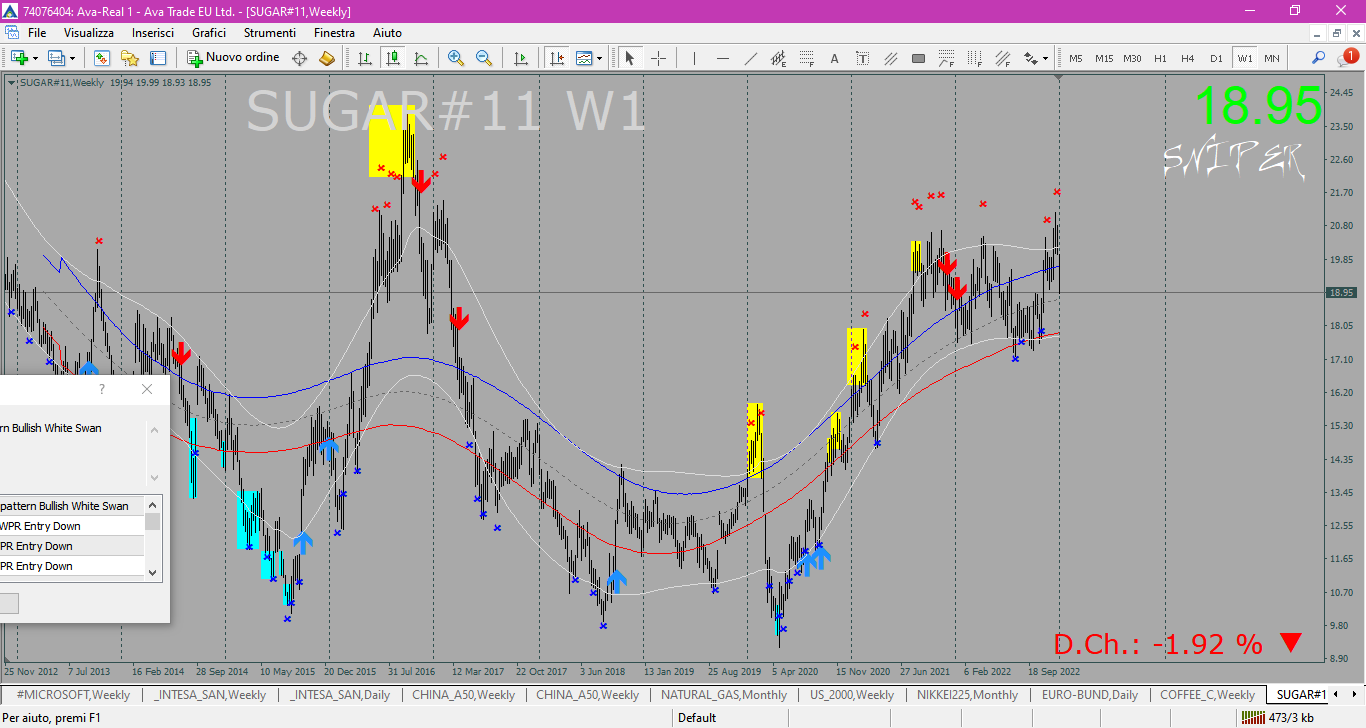Expand the arrows objects dropdown
This screenshot has width=1366, height=728.
(x=1045, y=58)
